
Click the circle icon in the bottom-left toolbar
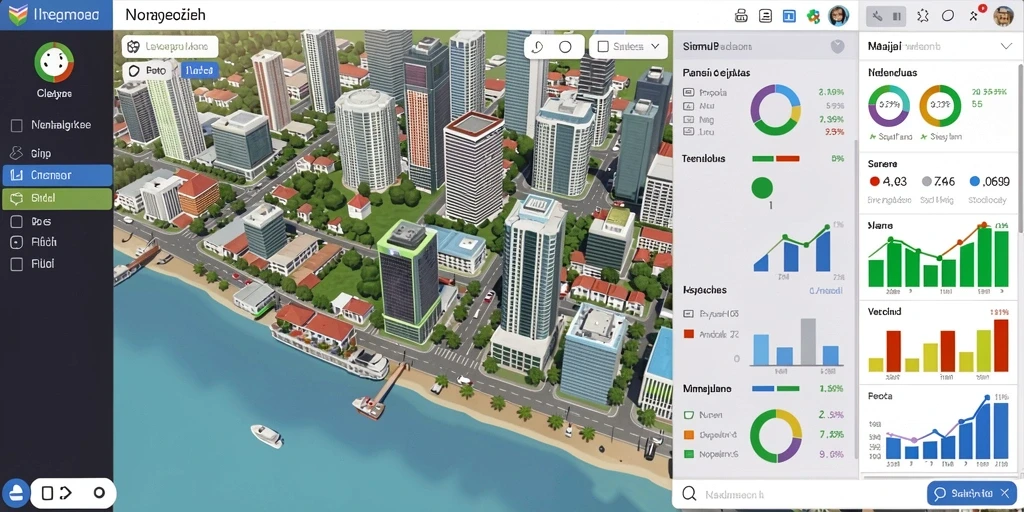pos(99,493)
